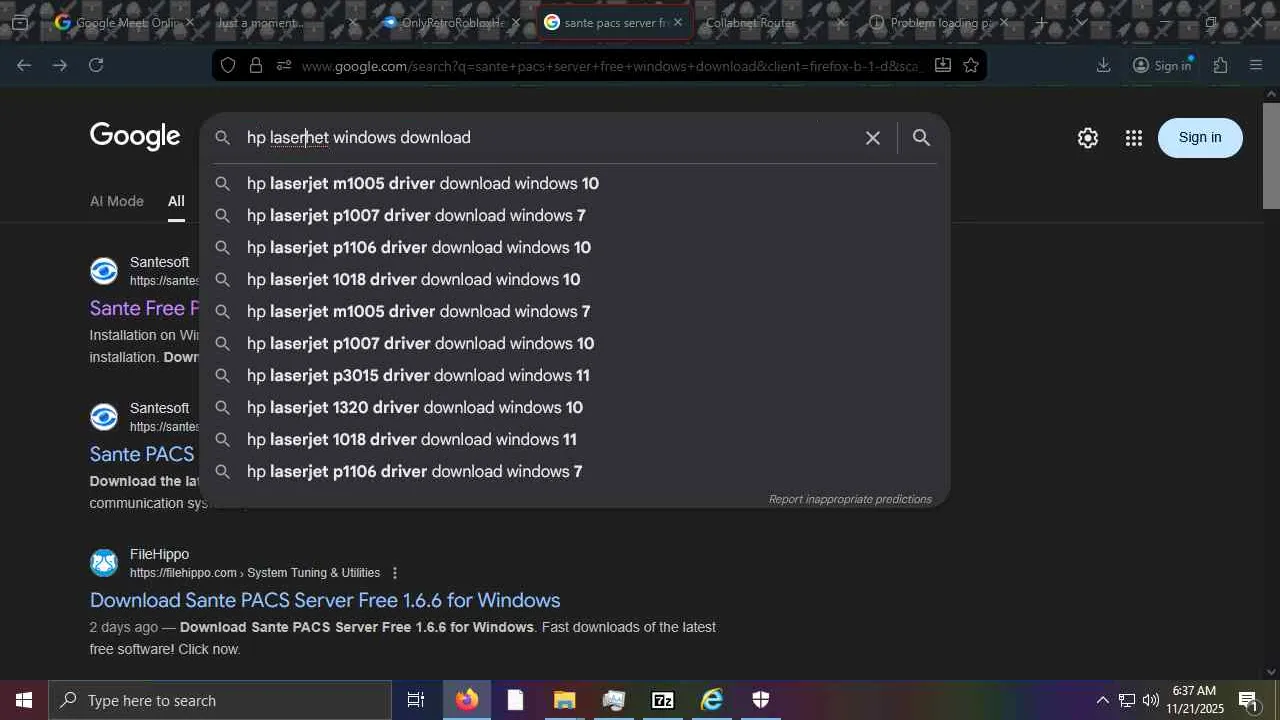Choose suggestion laserjet p1106 driver windows 7

(x=575, y=472)
